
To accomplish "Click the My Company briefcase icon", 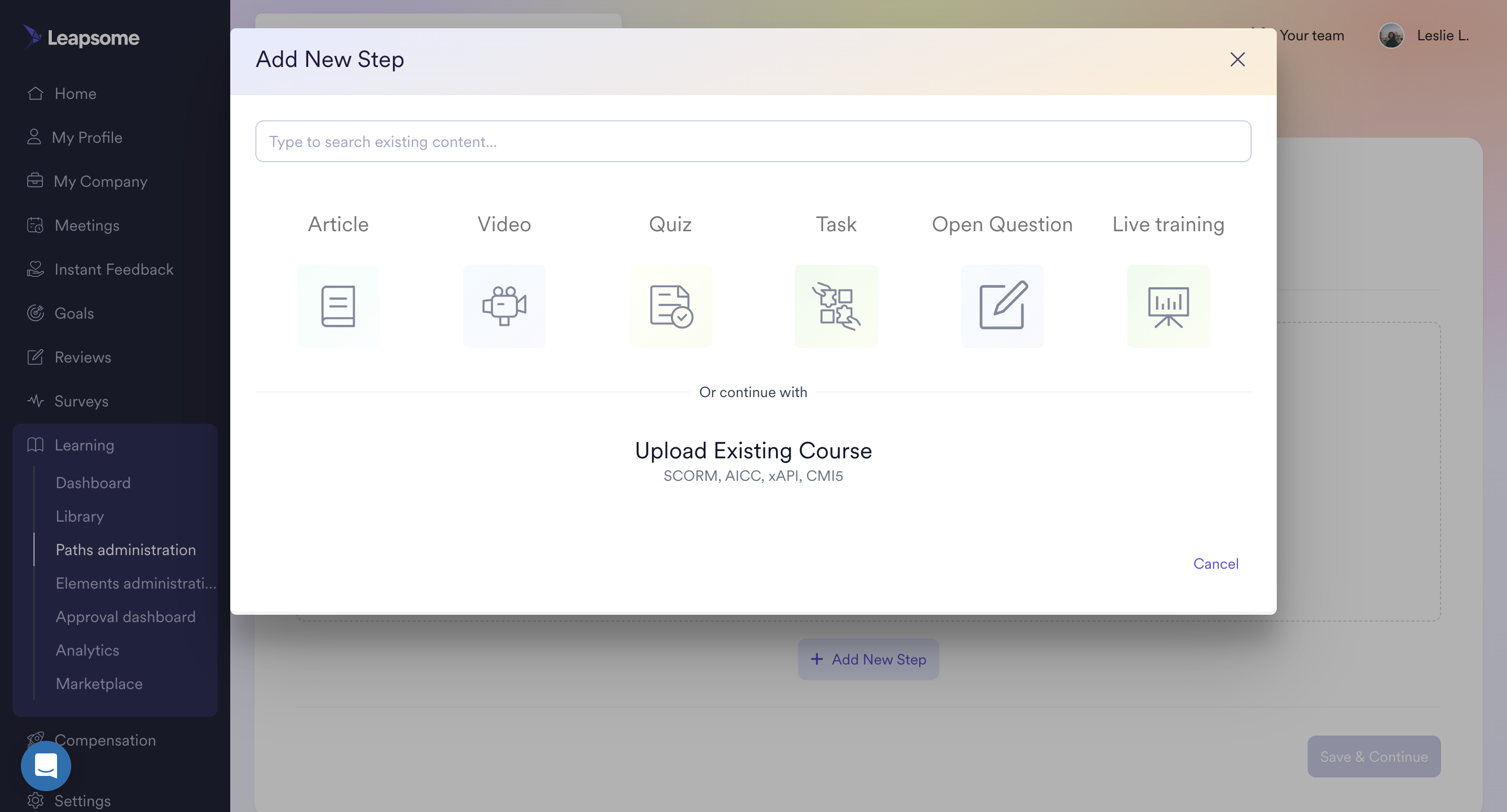I will [x=35, y=181].
